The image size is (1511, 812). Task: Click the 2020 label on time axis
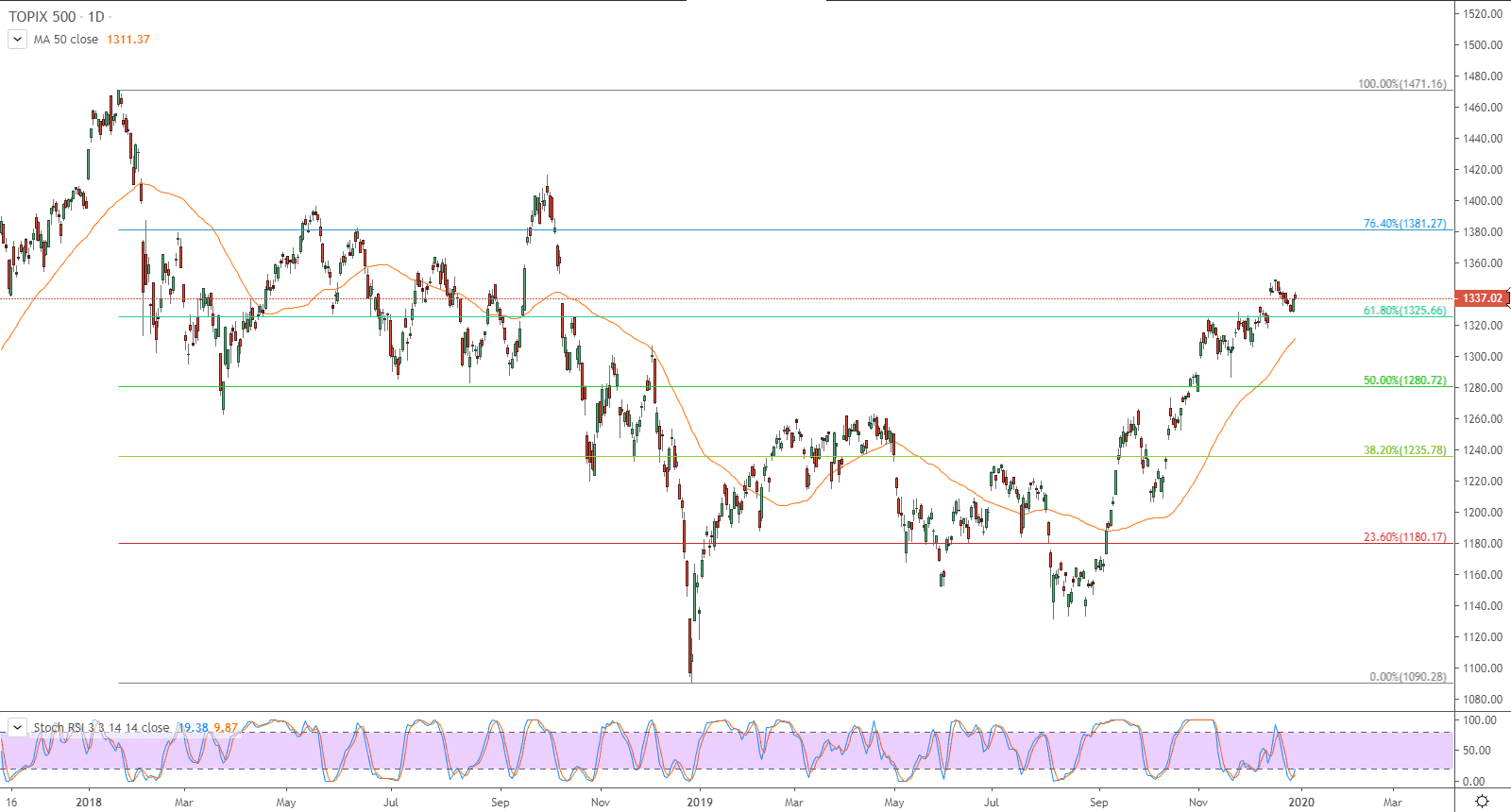1301,803
